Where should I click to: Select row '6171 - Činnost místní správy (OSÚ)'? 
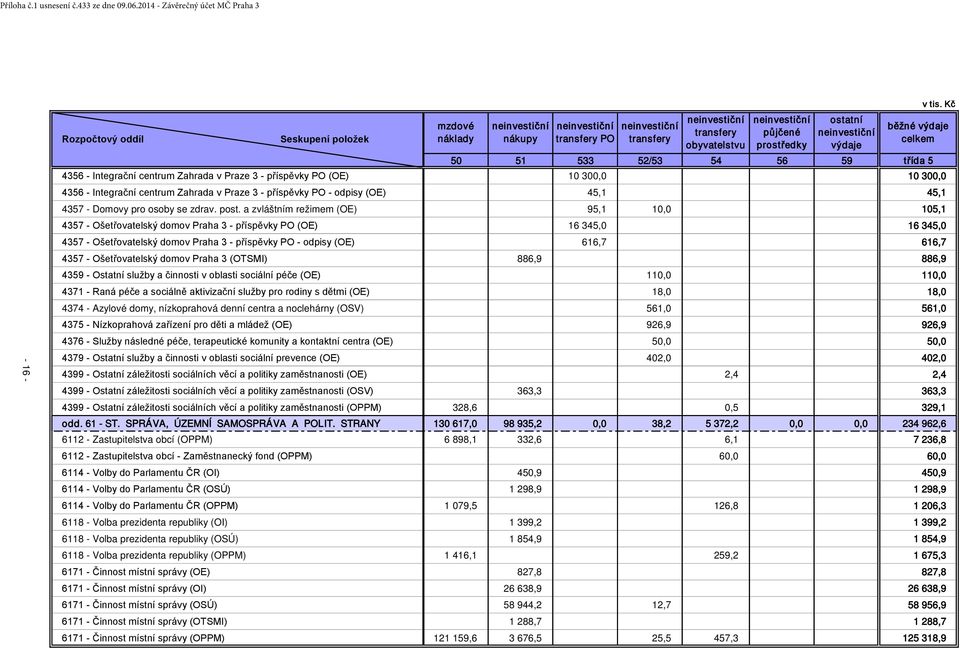pyautogui.click(x=503, y=605)
